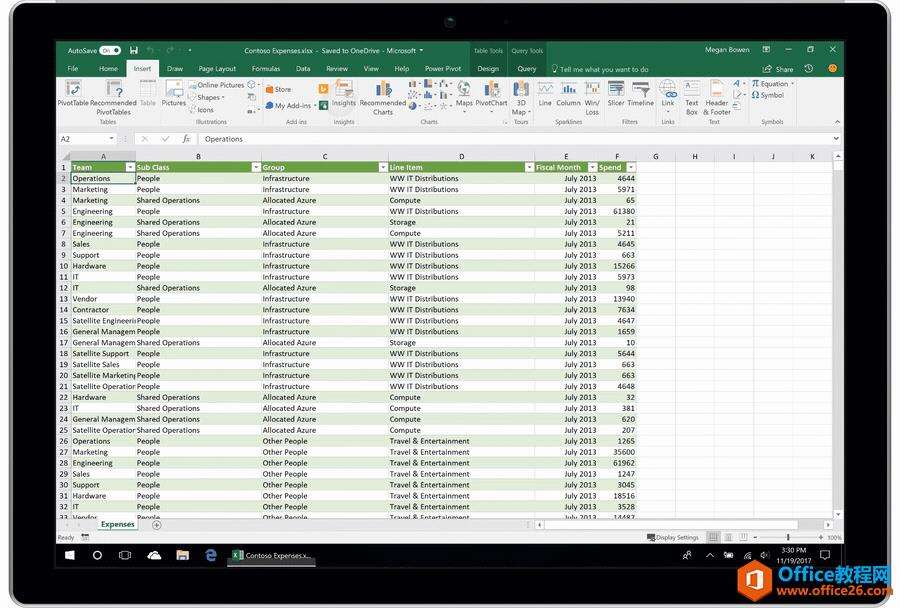Click the Icons illustration button

(201, 110)
